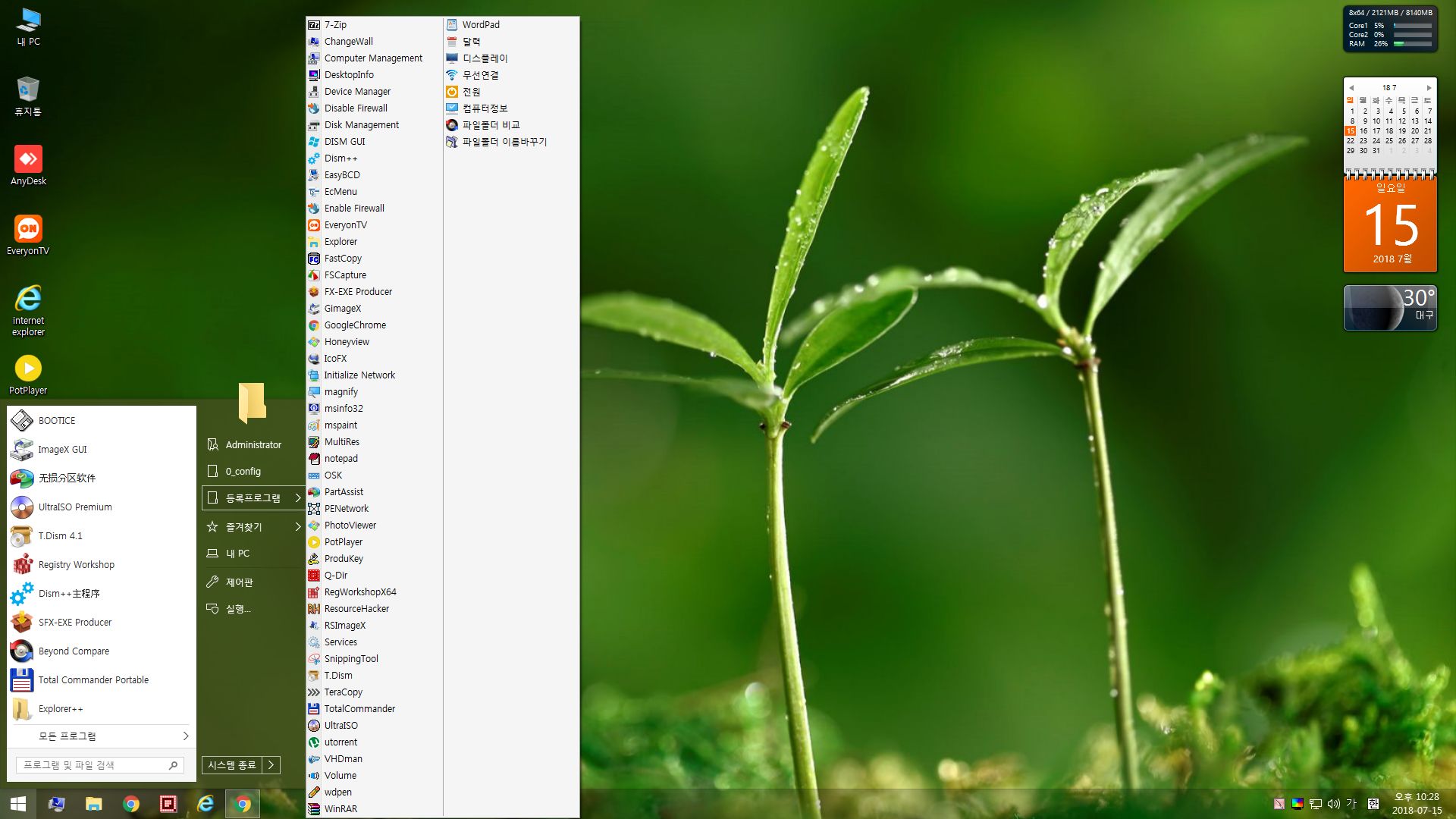The image size is (1456, 819).
Task: Open FastCopy from the program list
Action: [x=374, y=259]
